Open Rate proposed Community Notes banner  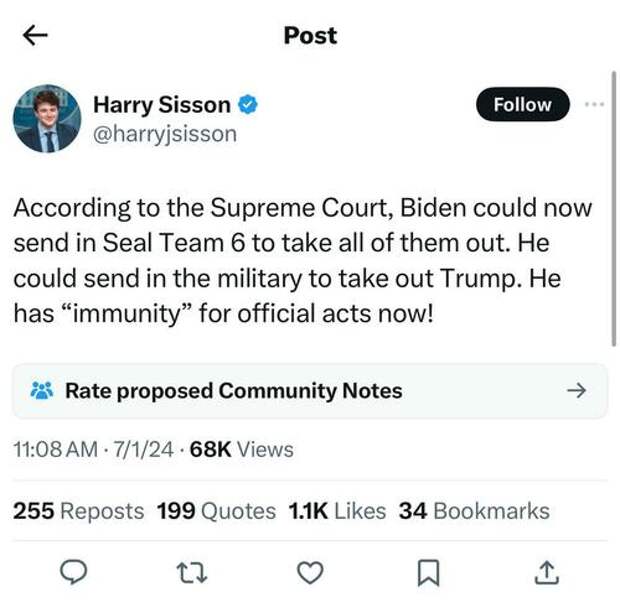(310, 391)
